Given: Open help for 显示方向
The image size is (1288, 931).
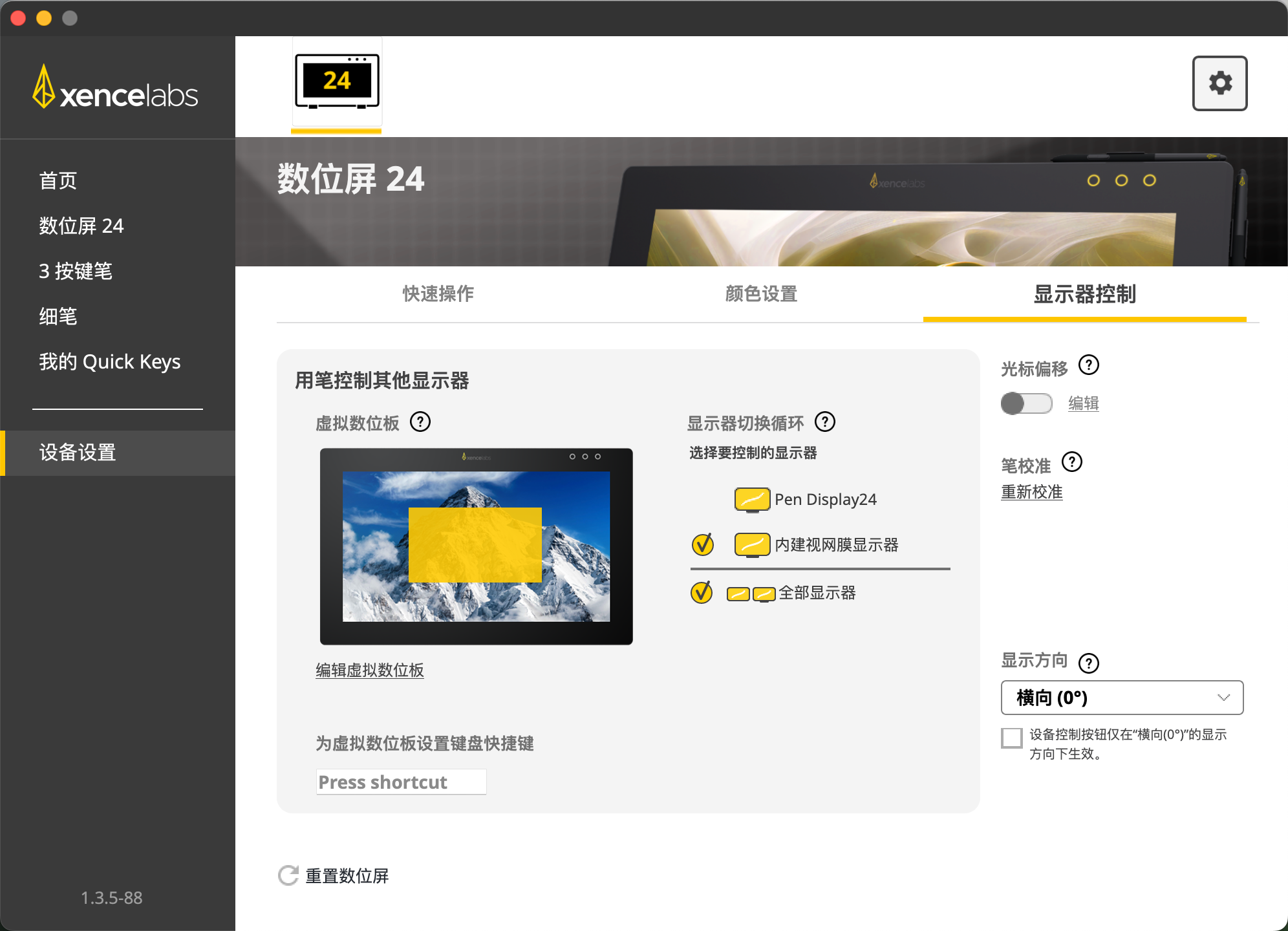Looking at the screenshot, I should coord(1090,662).
